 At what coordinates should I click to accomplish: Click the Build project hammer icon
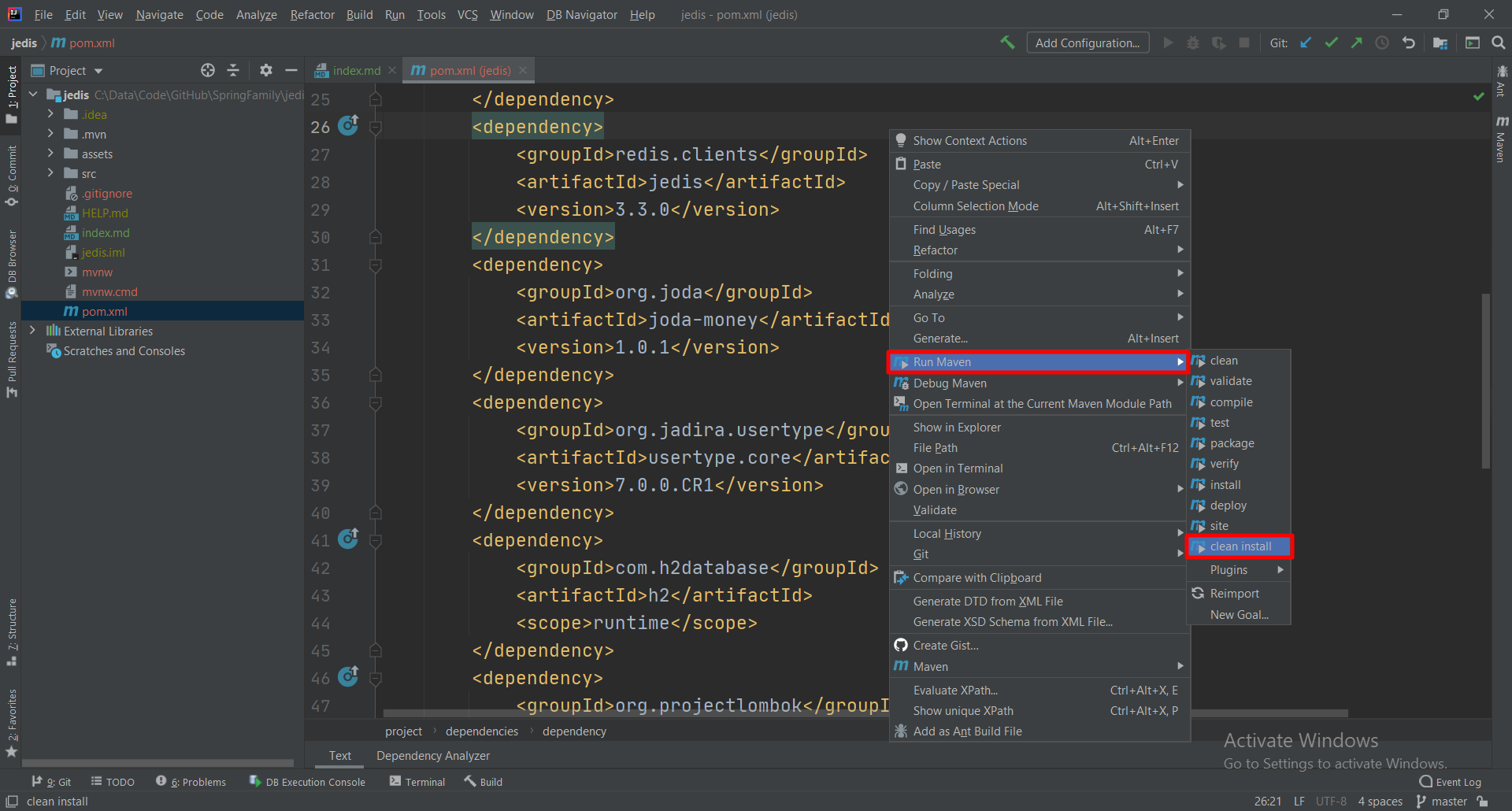[1007, 43]
